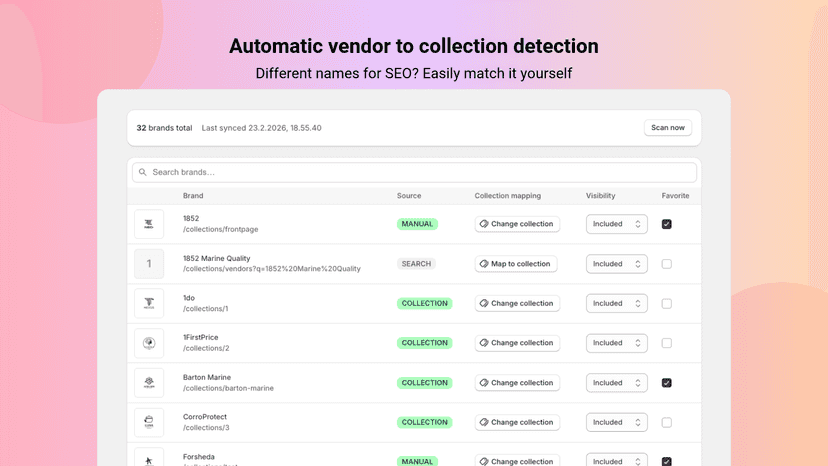Open the visibility dropdown for 1FirstPrice

616,343
